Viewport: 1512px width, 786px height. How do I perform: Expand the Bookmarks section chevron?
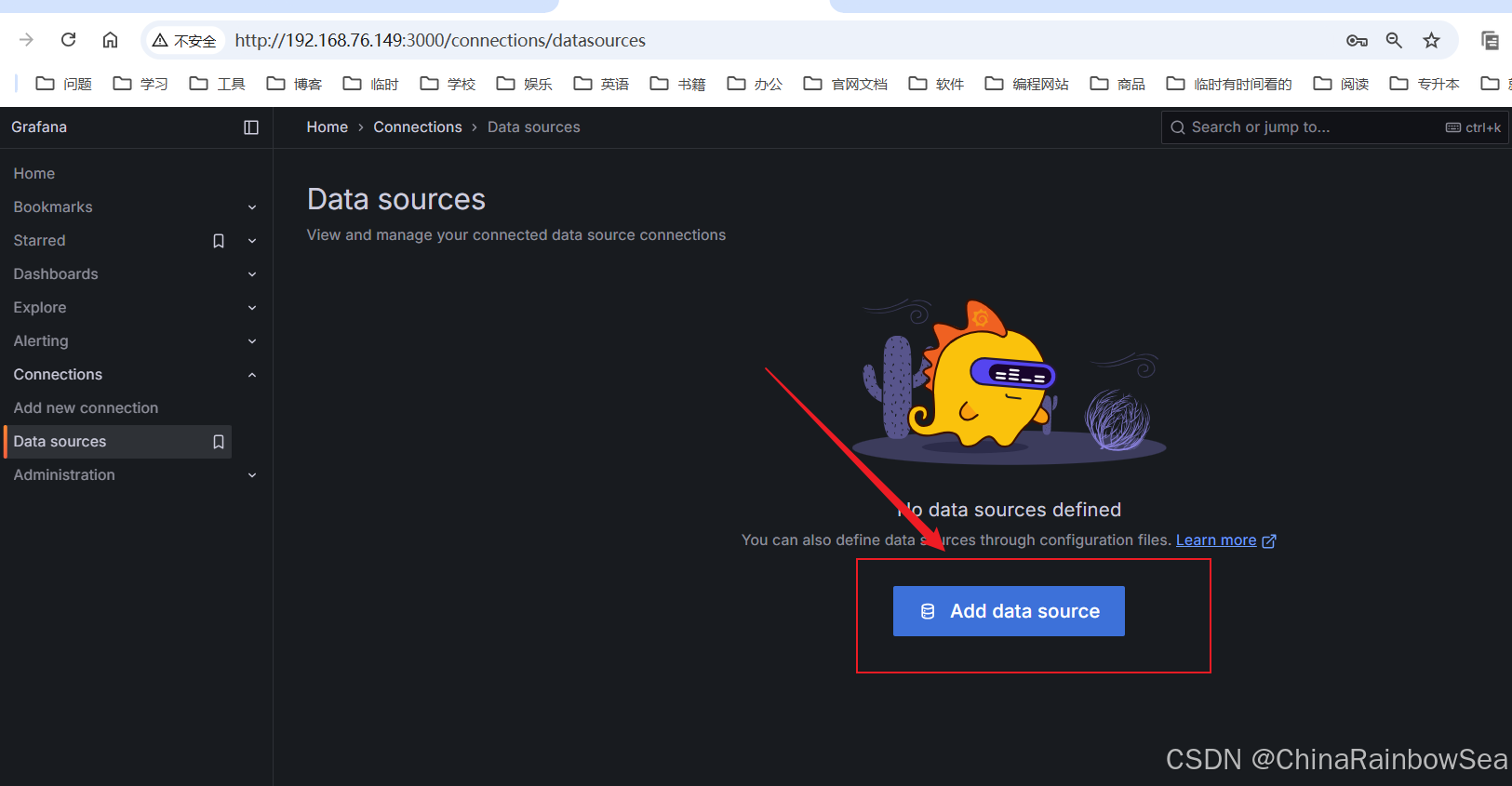click(x=252, y=207)
